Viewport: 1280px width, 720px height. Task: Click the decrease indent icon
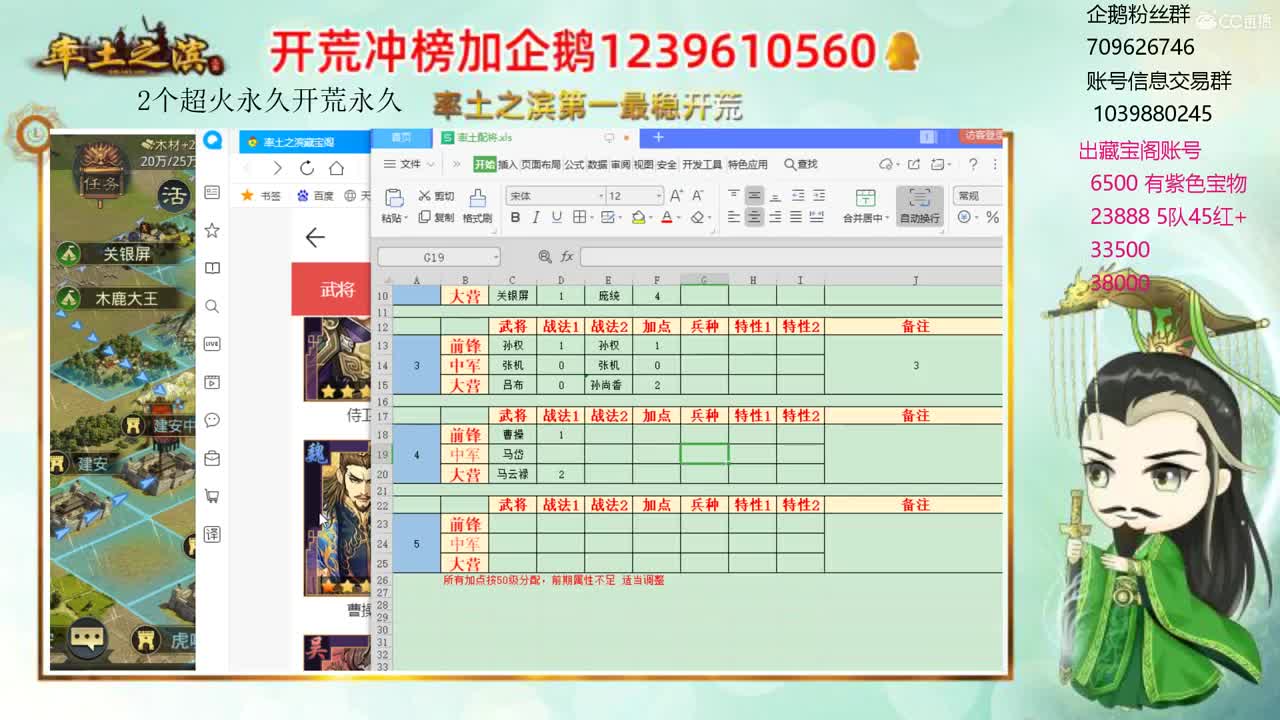(x=798, y=195)
